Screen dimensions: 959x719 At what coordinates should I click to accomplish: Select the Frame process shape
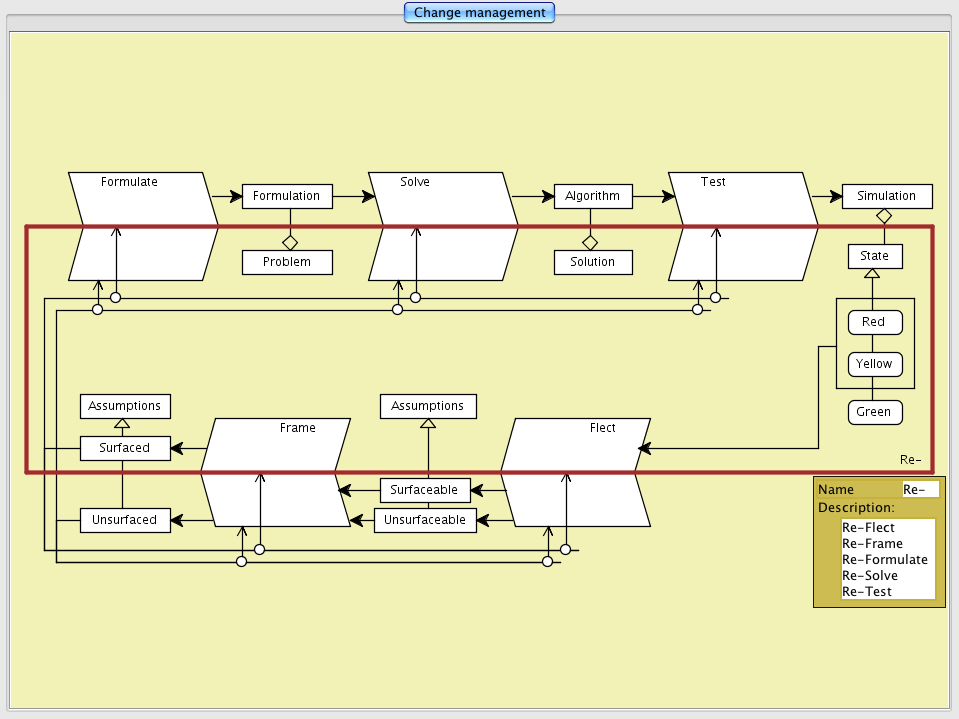[x=276, y=472]
